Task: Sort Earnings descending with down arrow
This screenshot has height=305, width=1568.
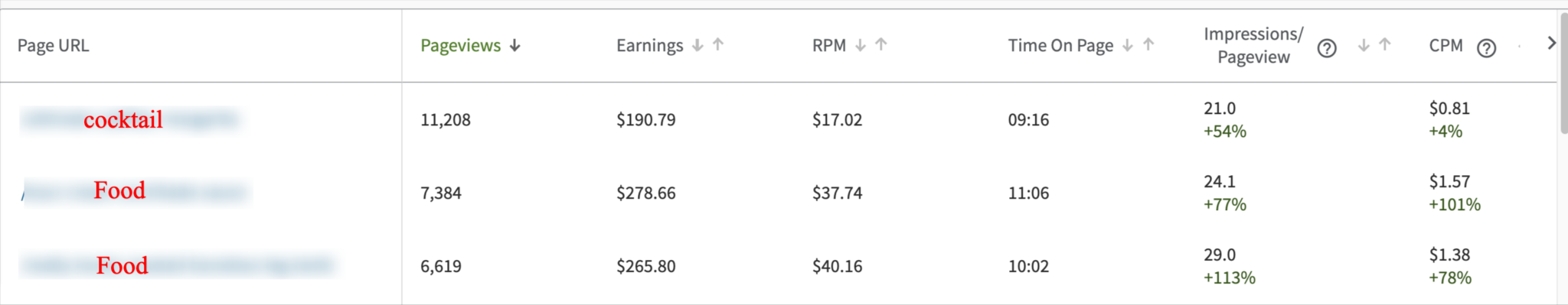Action: coord(697,45)
